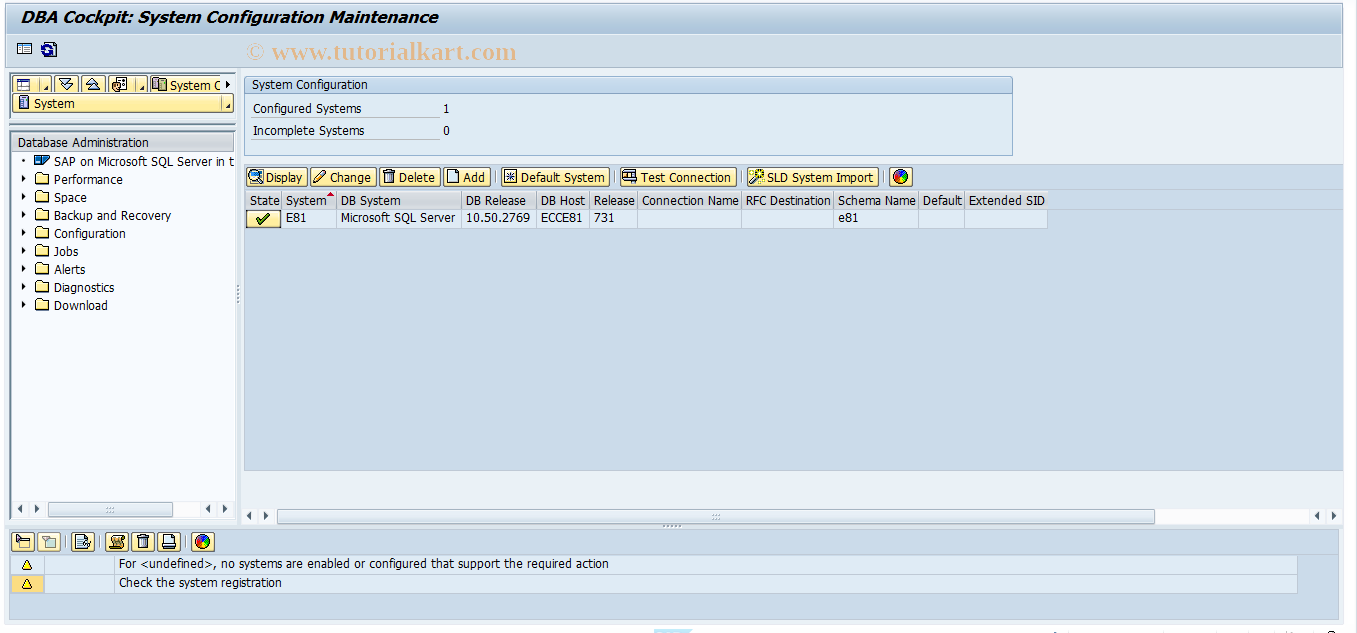The image size is (1357, 633).
Task: Click the Extended SID column header
Action: [1006, 200]
